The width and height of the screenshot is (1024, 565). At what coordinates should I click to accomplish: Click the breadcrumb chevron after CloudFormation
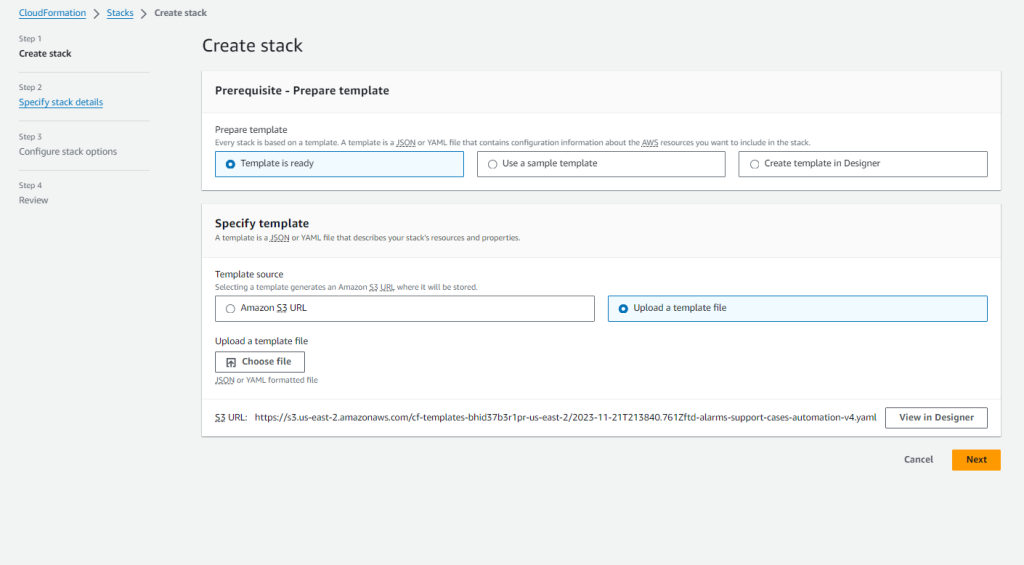click(x=96, y=14)
